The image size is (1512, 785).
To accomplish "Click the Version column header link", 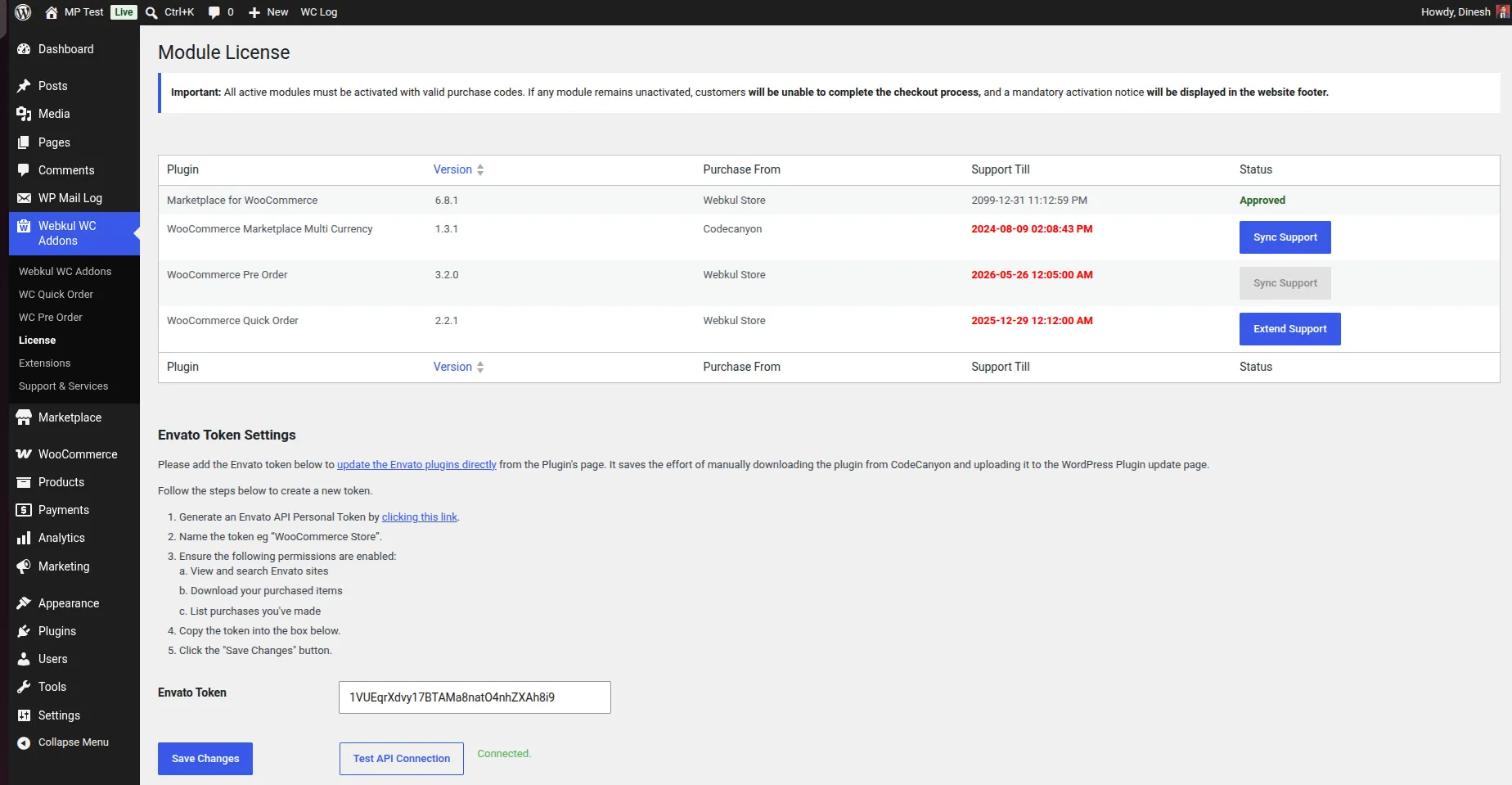I will (452, 170).
